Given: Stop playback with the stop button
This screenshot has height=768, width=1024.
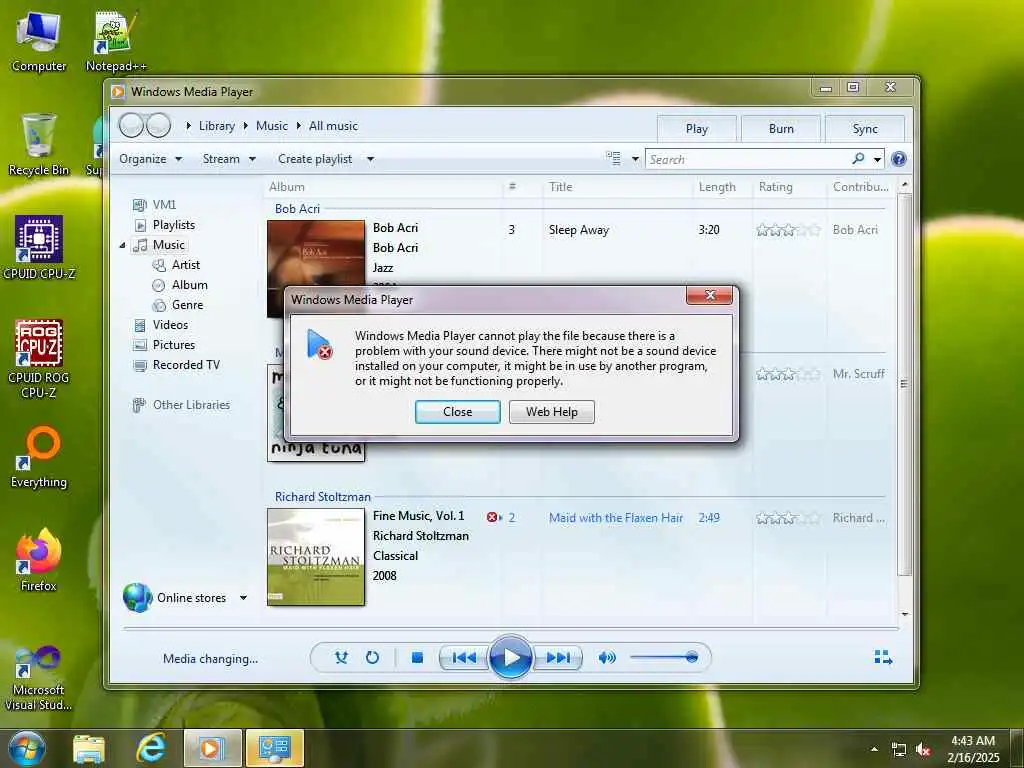Looking at the screenshot, I should coord(417,658).
